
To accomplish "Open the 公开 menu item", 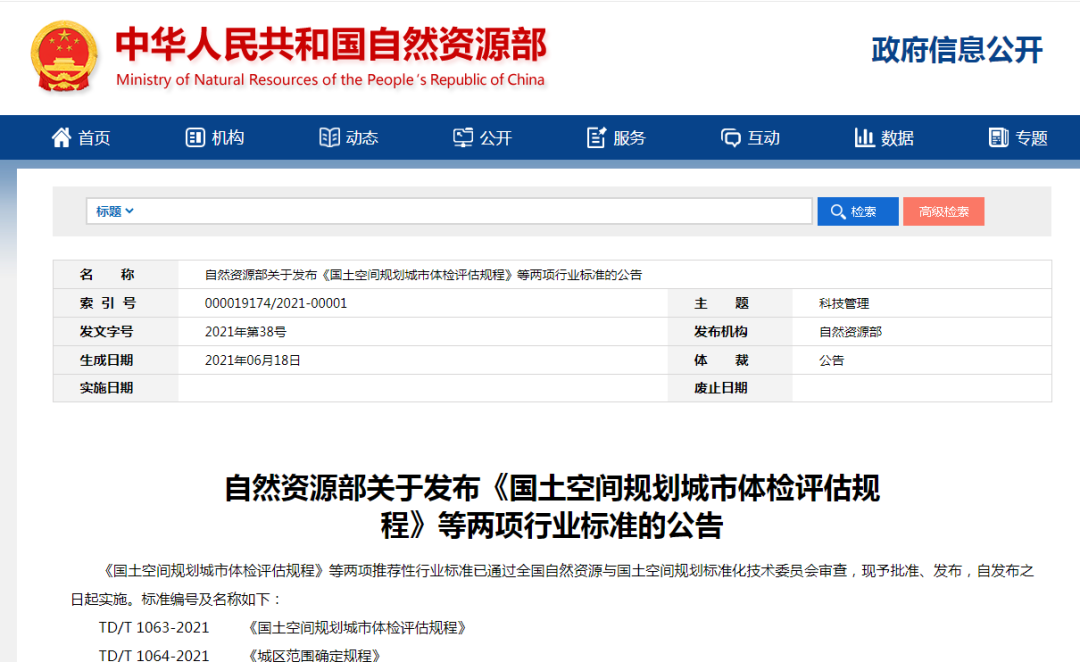I will tap(483, 138).
